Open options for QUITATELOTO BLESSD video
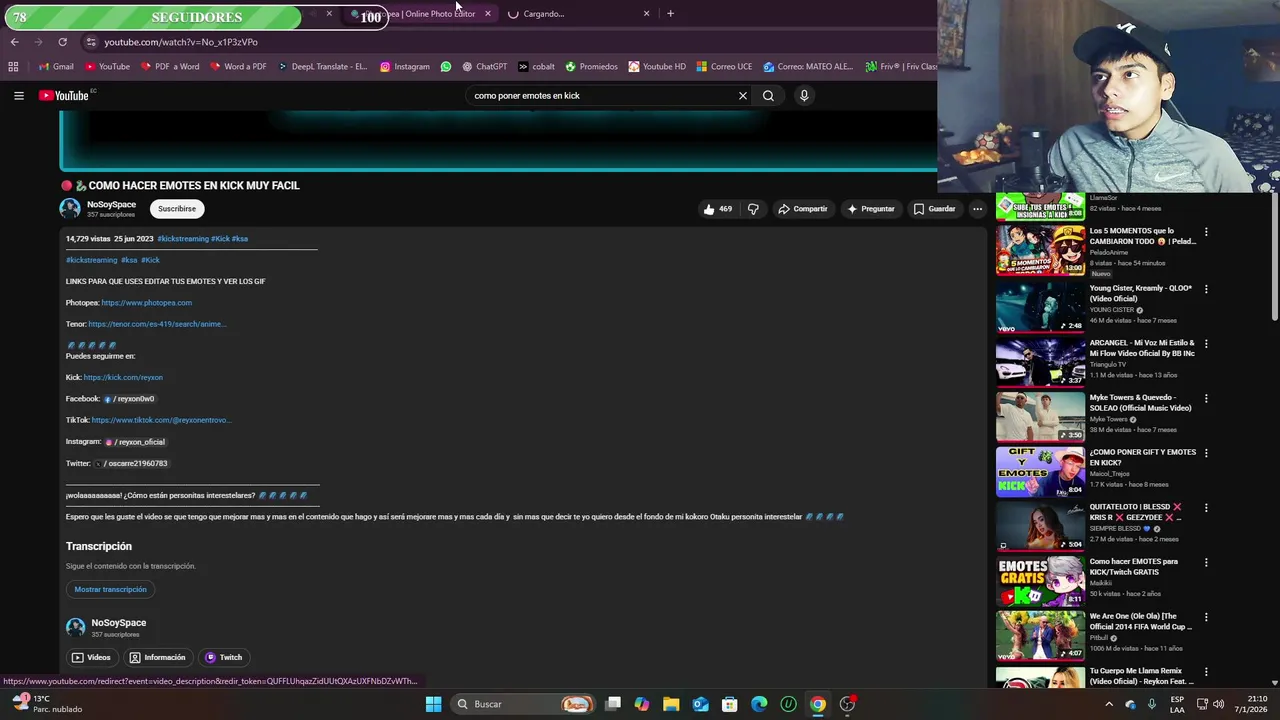 pyautogui.click(x=1206, y=508)
